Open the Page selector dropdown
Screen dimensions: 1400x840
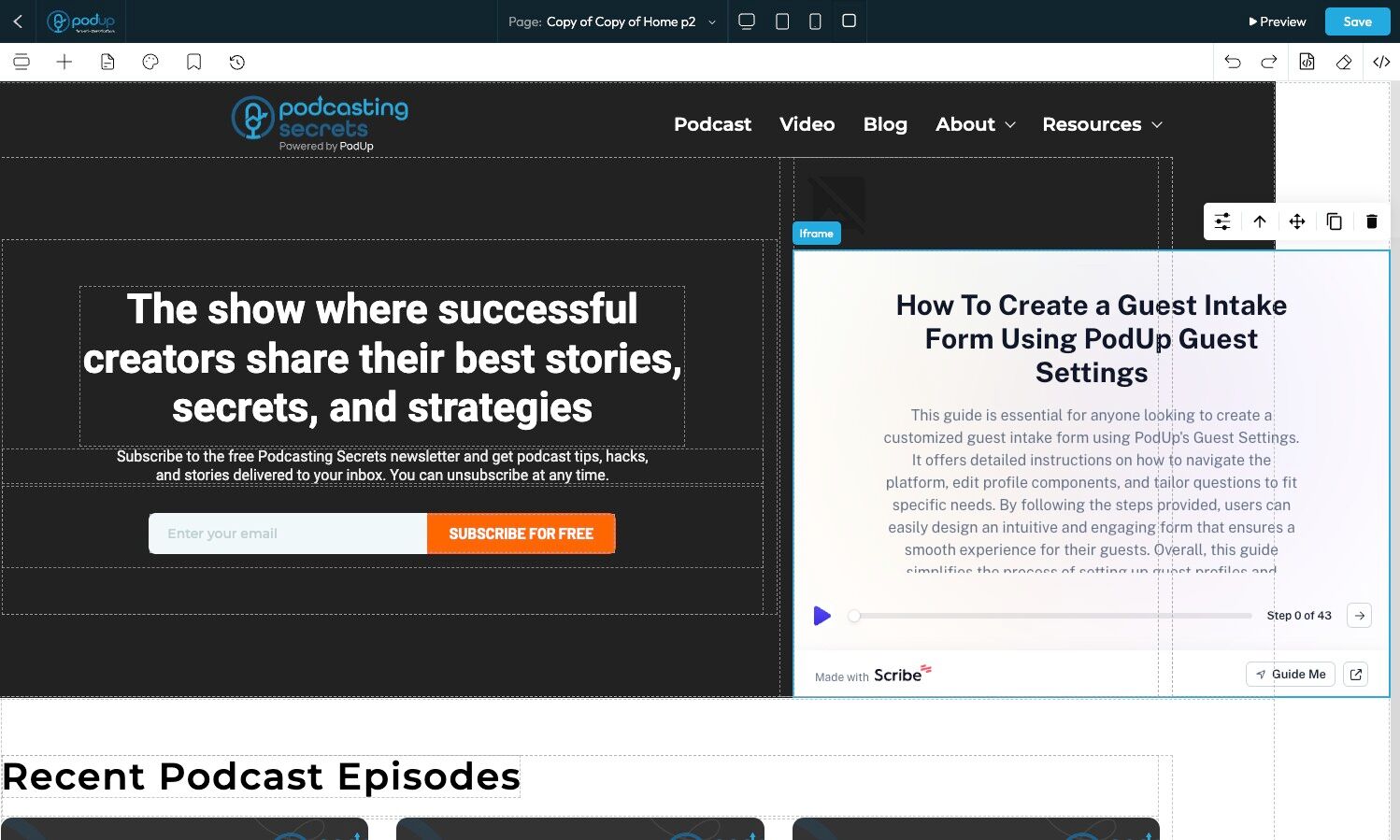click(612, 21)
